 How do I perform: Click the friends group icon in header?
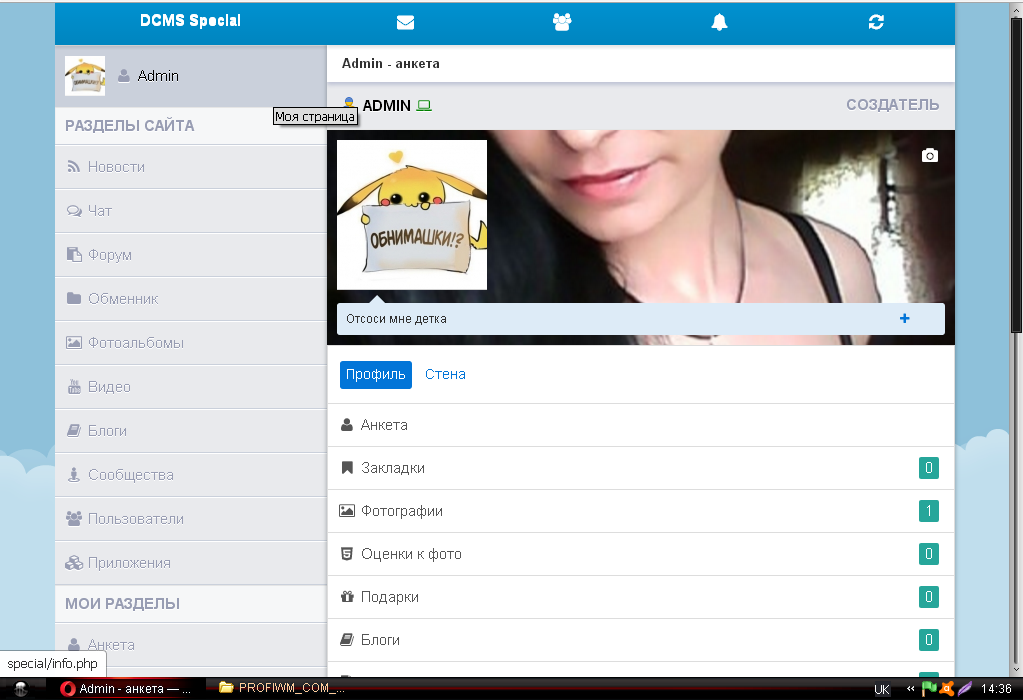[562, 22]
